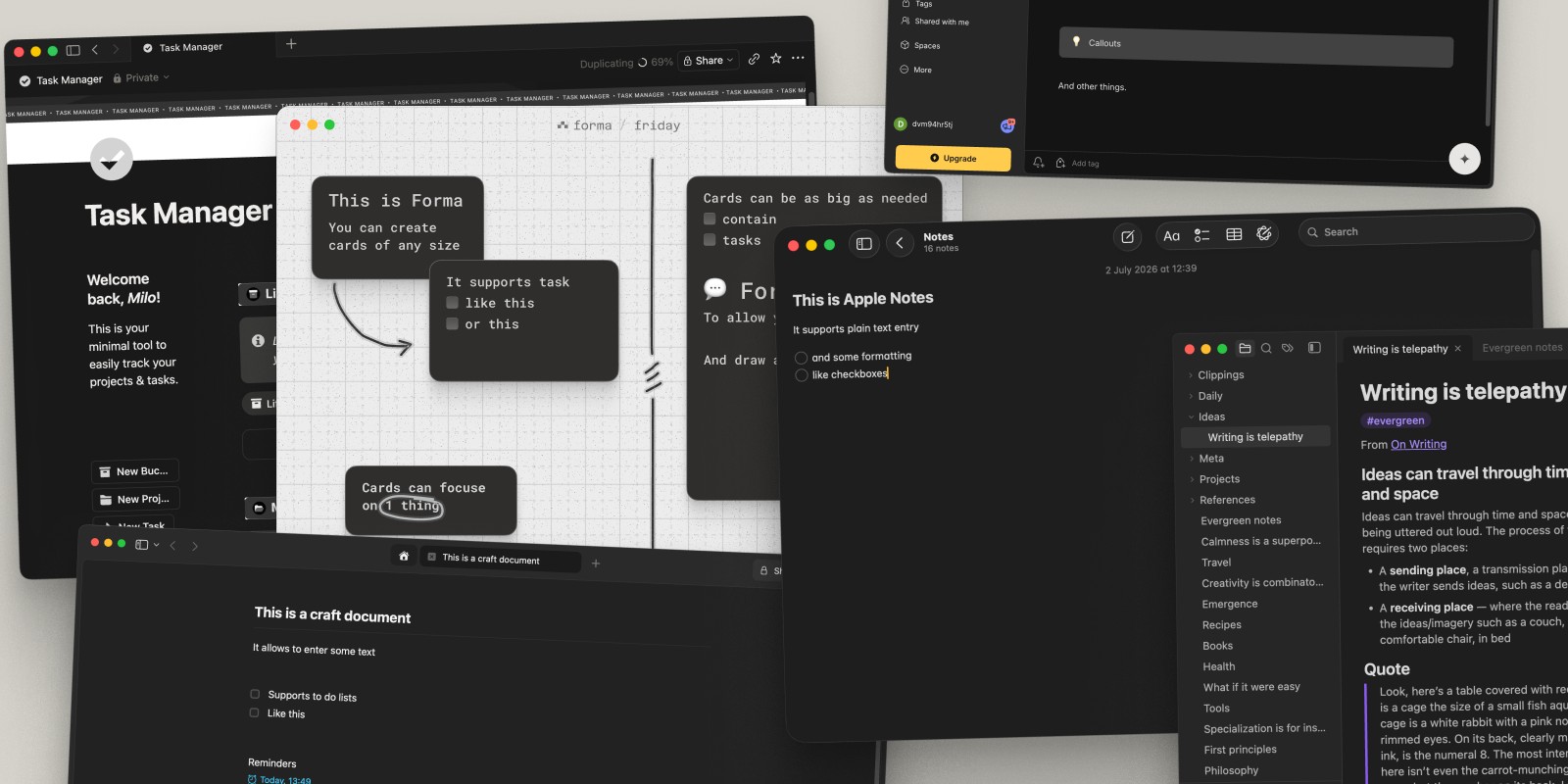The image size is (1568, 784).
Task: Open Share dropdown in Task Manager window
Action: [x=708, y=60]
